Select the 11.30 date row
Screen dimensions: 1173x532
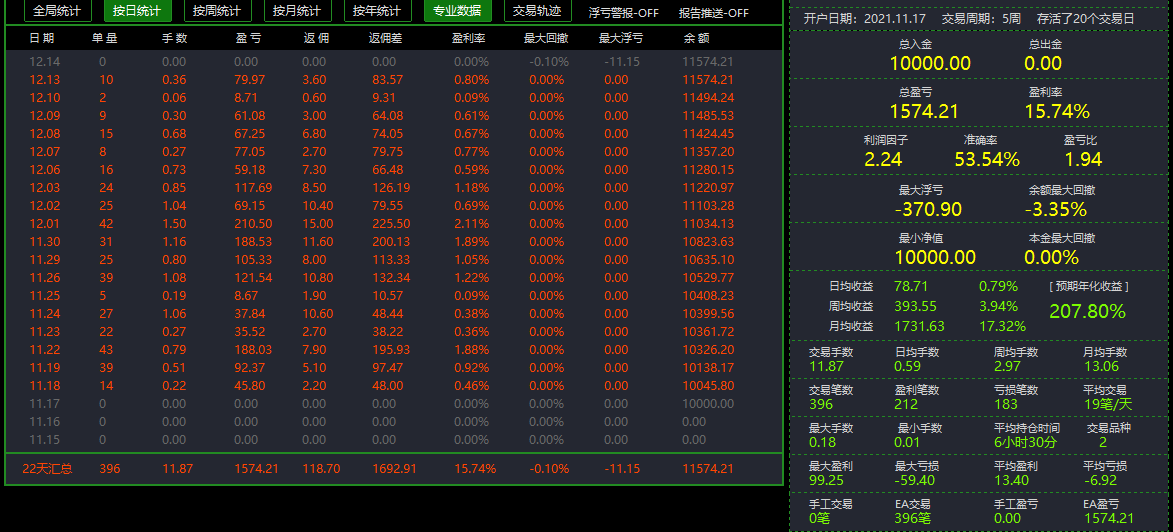393,241
